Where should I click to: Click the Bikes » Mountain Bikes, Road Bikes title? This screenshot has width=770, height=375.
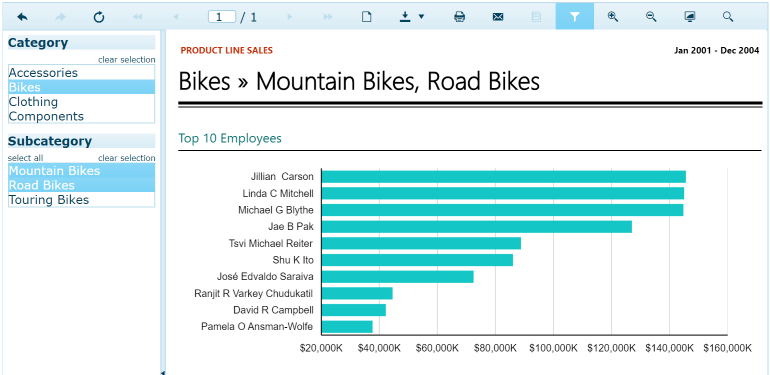pos(359,81)
